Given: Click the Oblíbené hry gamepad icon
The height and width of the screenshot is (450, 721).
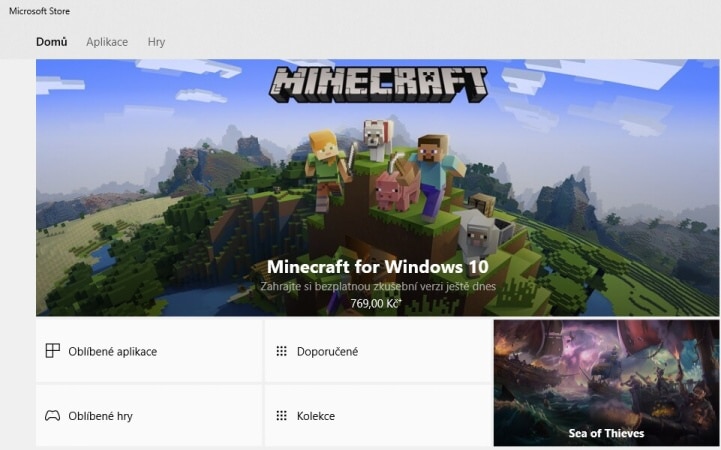Looking at the screenshot, I should click(x=52, y=416).
